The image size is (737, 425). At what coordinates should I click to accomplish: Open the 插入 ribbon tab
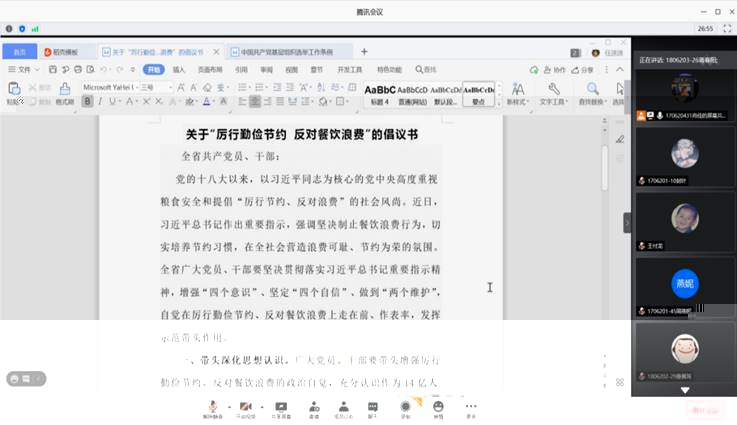click(179, 70)
